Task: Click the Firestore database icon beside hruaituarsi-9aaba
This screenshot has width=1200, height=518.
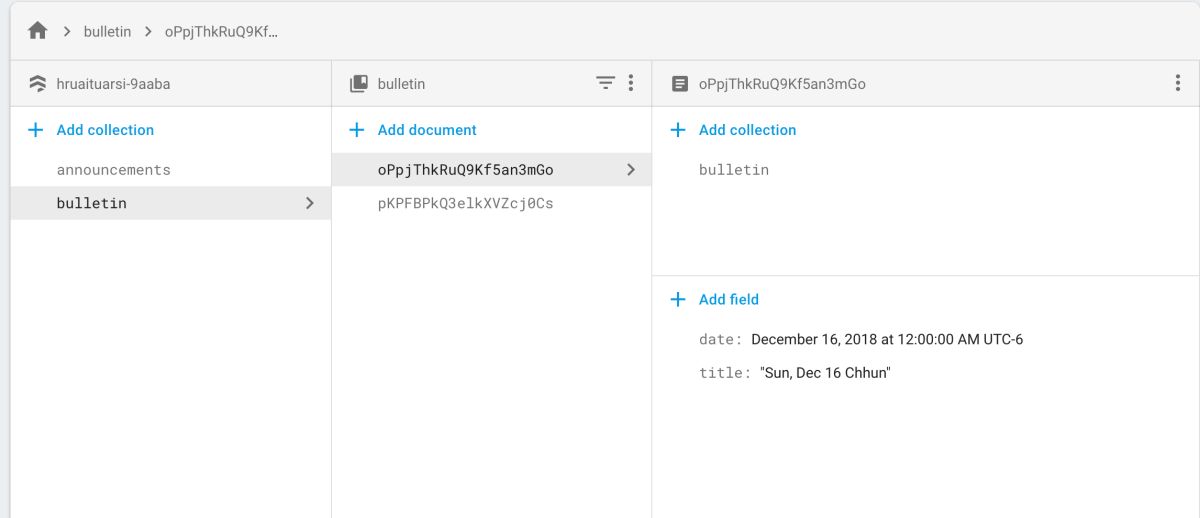Action: pyautogui.click(x=38, y=84)
